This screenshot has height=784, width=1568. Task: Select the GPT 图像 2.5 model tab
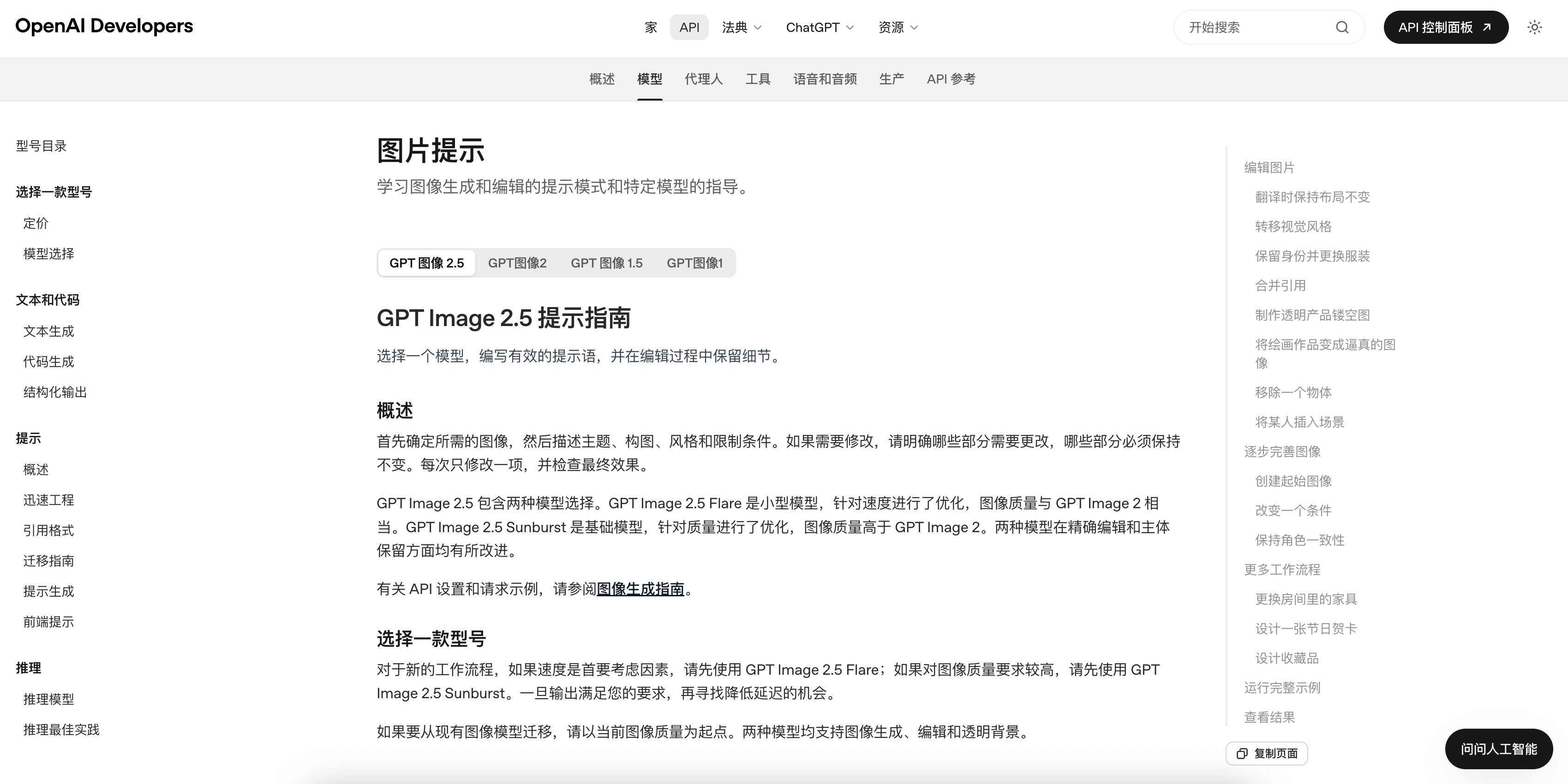427,263
